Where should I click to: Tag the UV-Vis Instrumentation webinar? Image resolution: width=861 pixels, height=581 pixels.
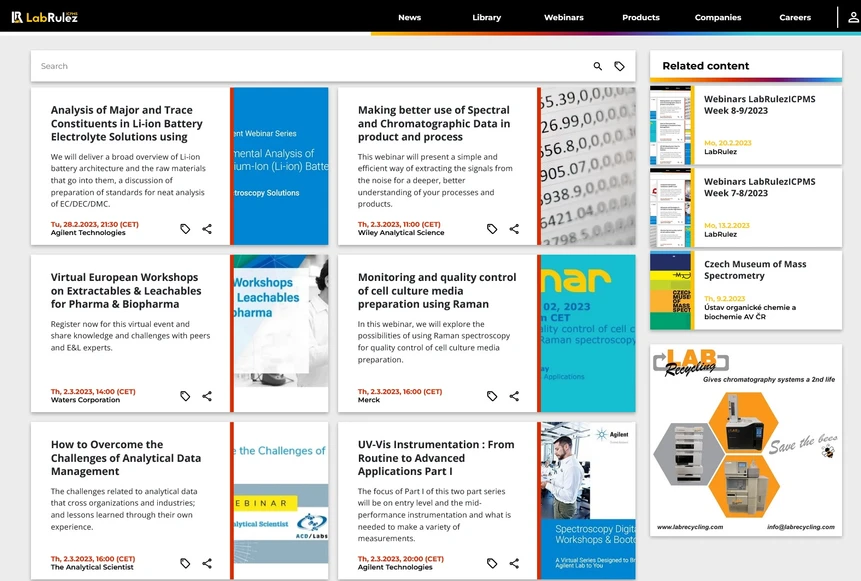click(x=492, y=563)
